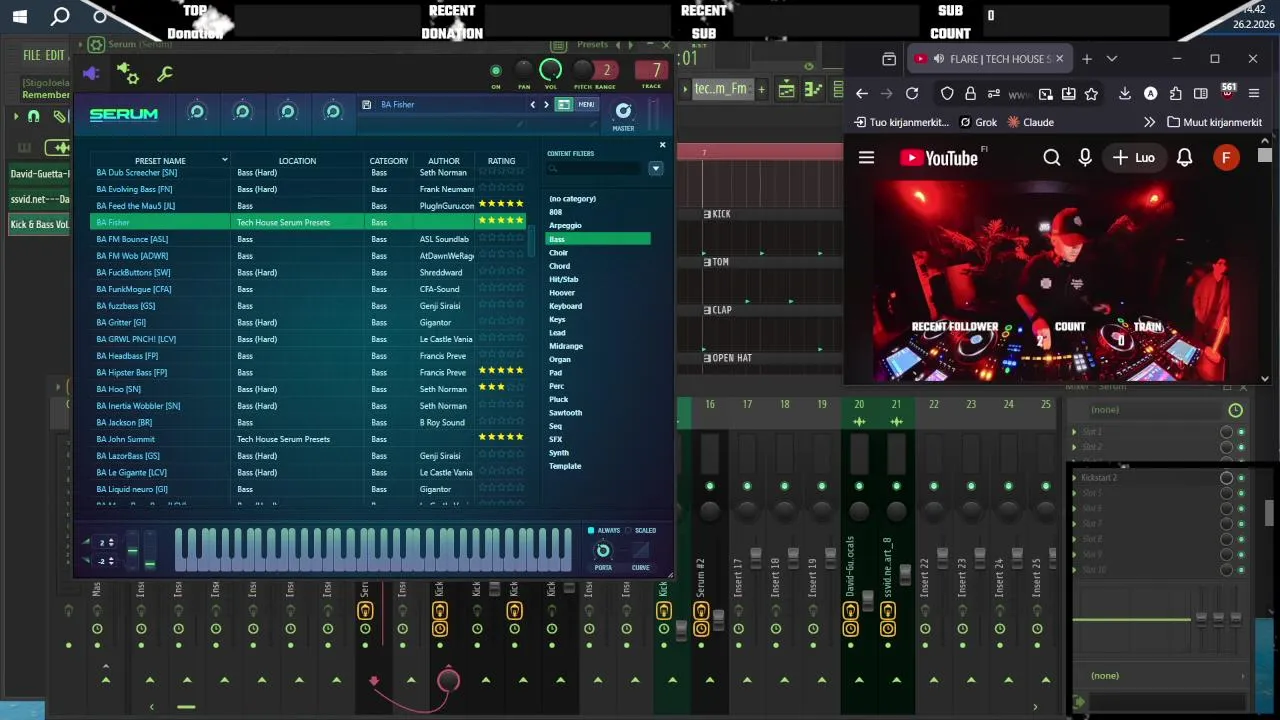
Task: Open the Claude bookmark
Action: coord(1030,122)
